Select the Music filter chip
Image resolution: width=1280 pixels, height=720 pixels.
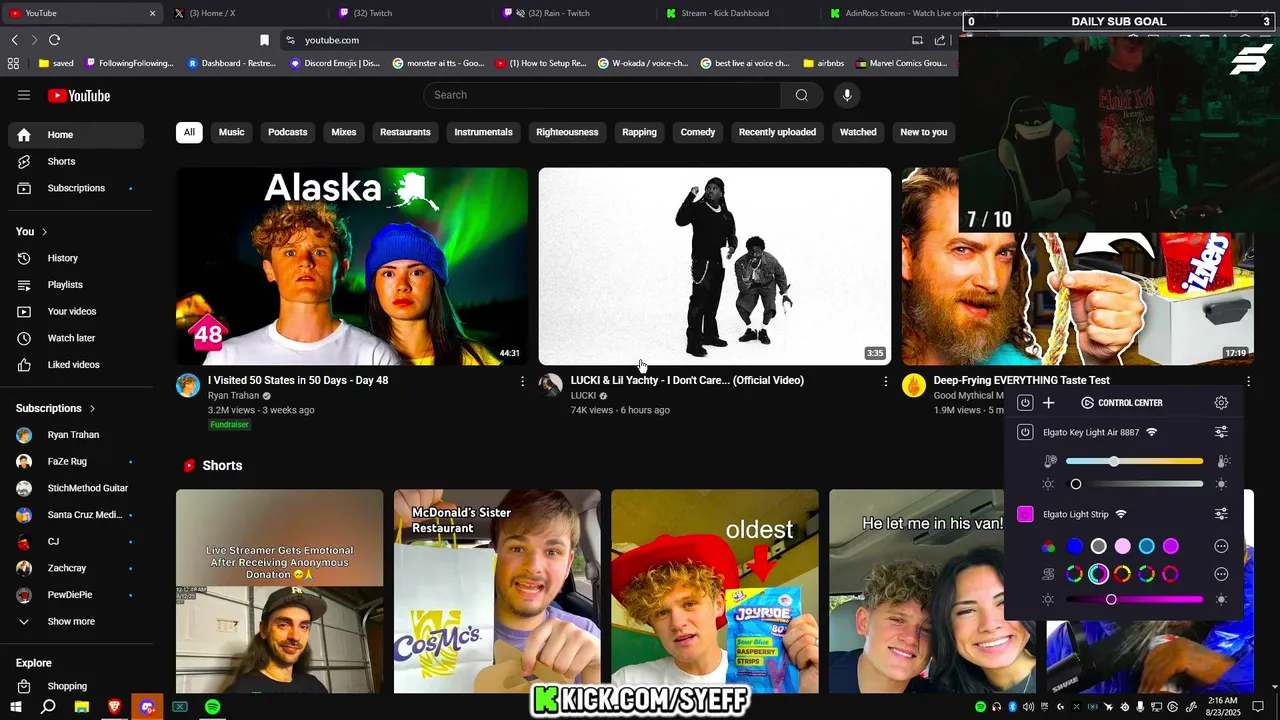pyautogui.click(x=231, y=132)
